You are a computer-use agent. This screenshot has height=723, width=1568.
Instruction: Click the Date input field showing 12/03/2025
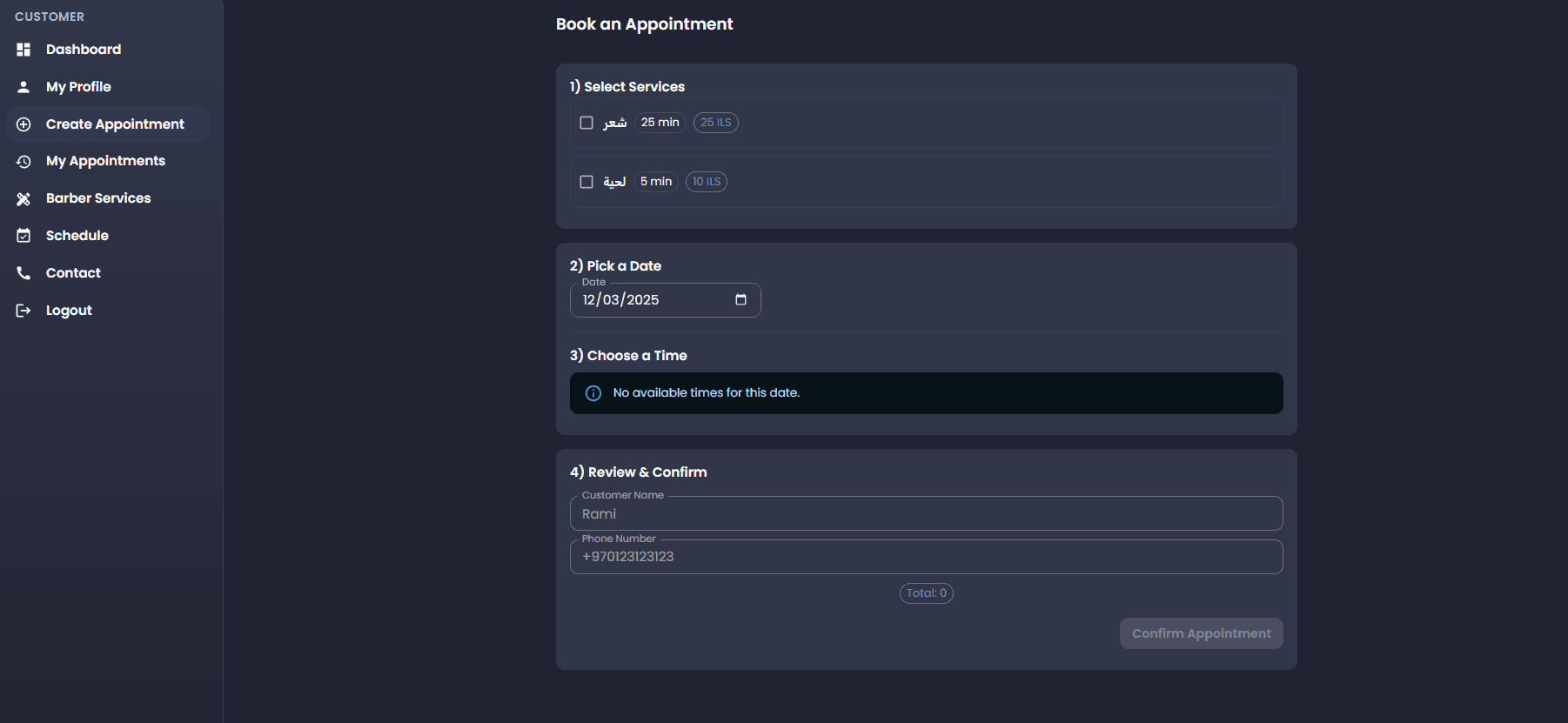(665, 300)
